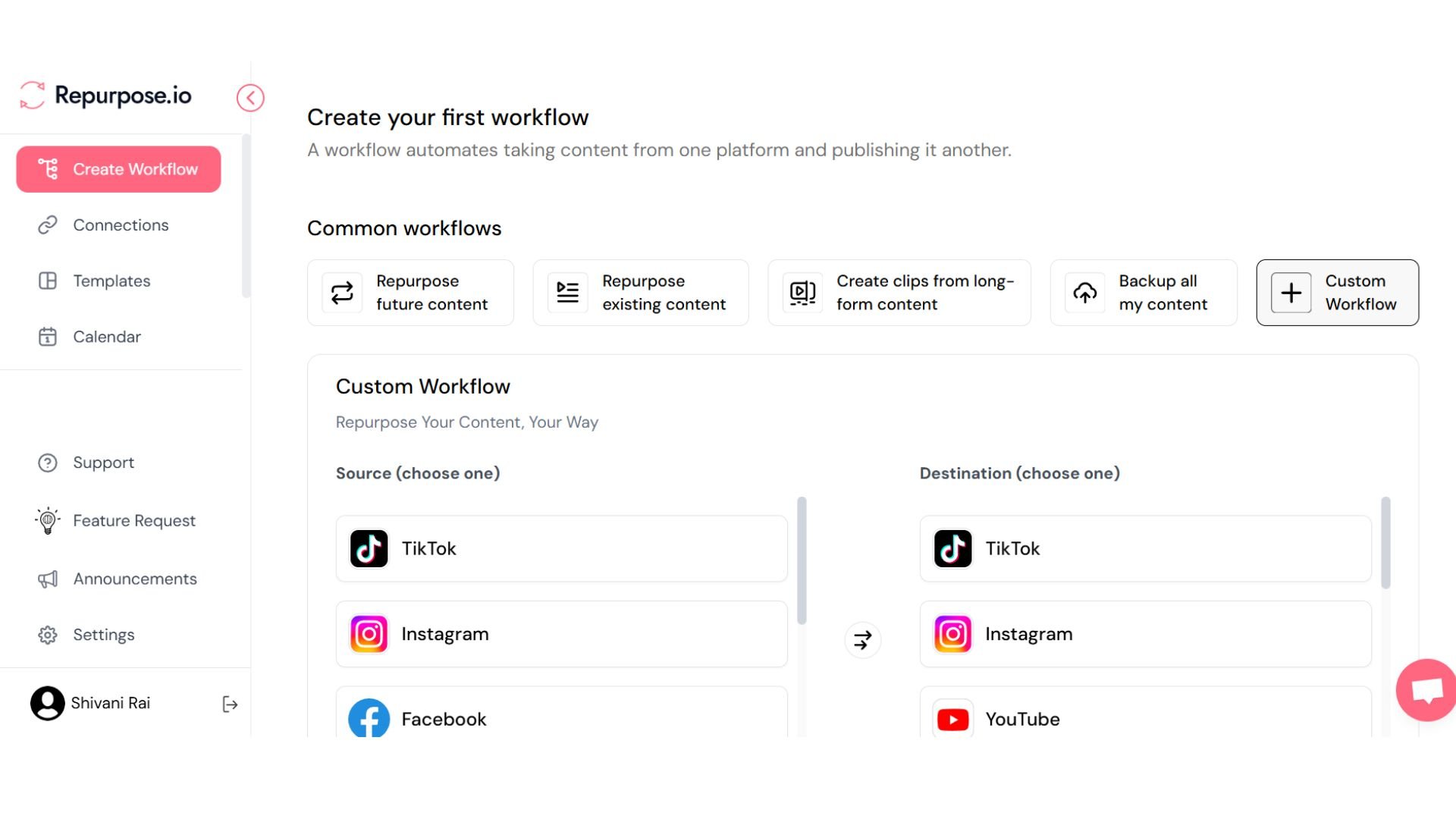
Task: Select the Backup all my content workflow
Action: click(1144, 292)
